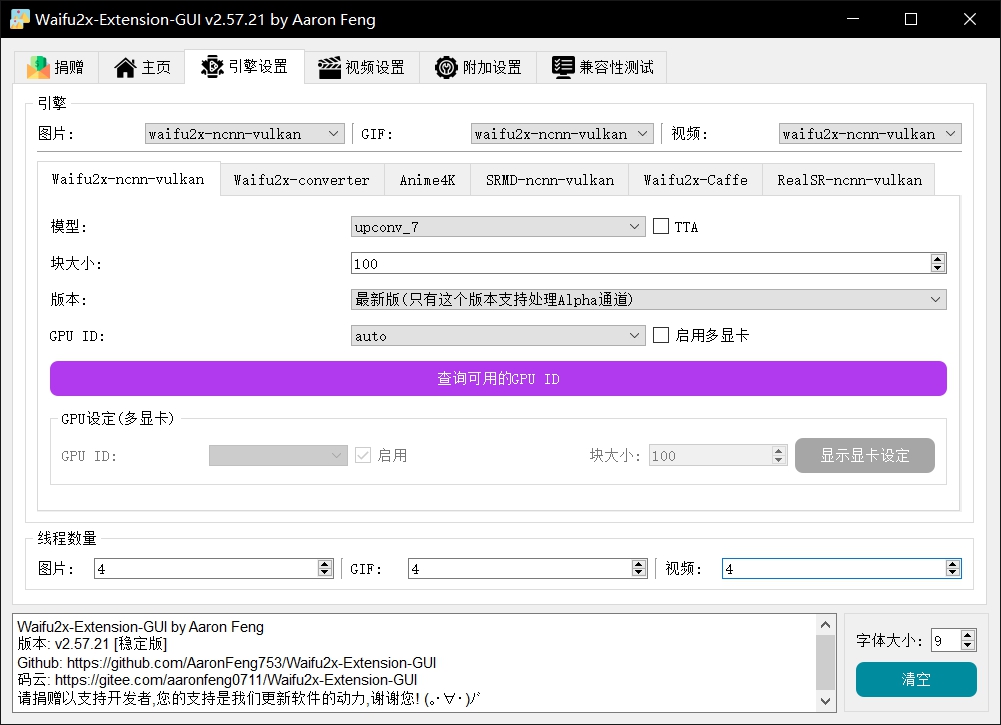Increase the 视频 thread count

point(952,564)
